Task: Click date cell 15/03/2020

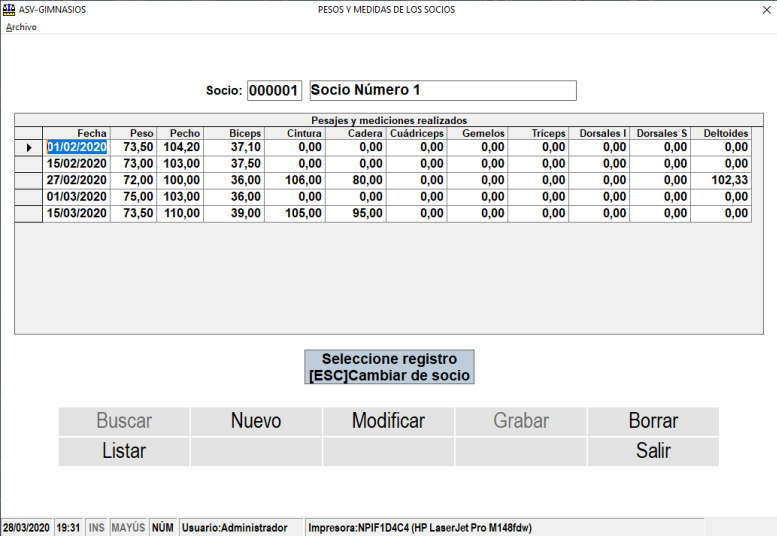Action: click(77, 214)
